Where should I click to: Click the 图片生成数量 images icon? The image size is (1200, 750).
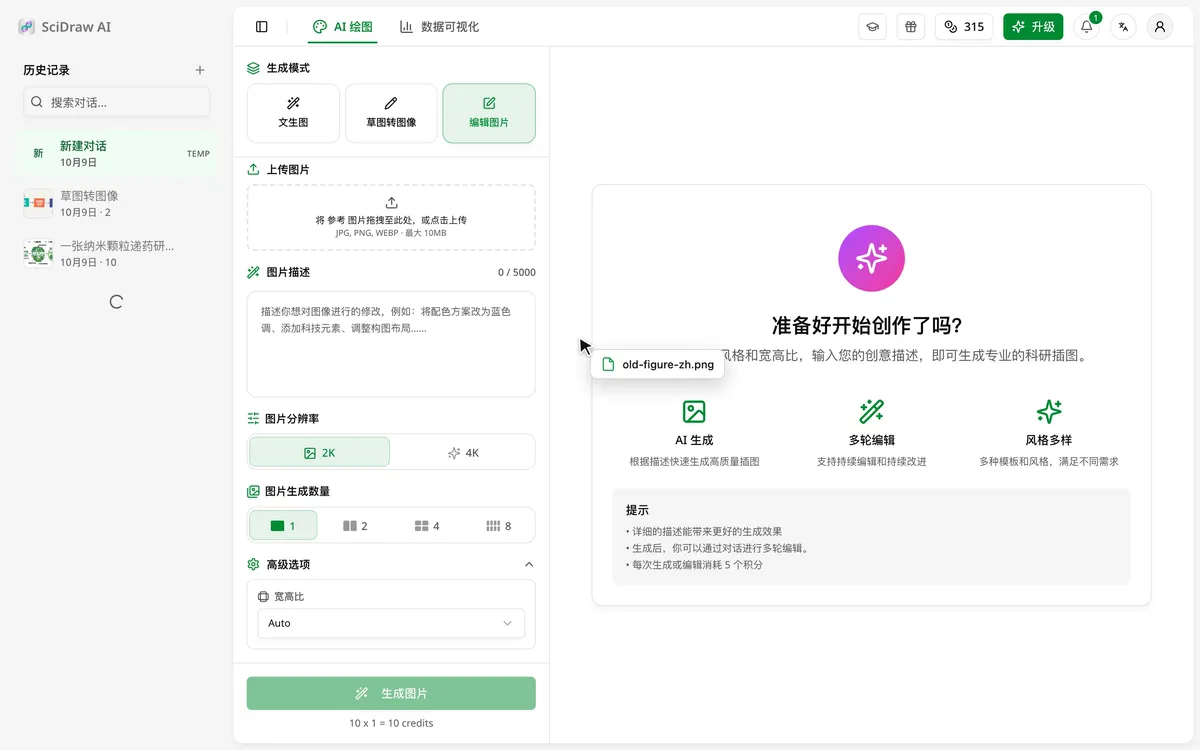(x=254, y=492)
